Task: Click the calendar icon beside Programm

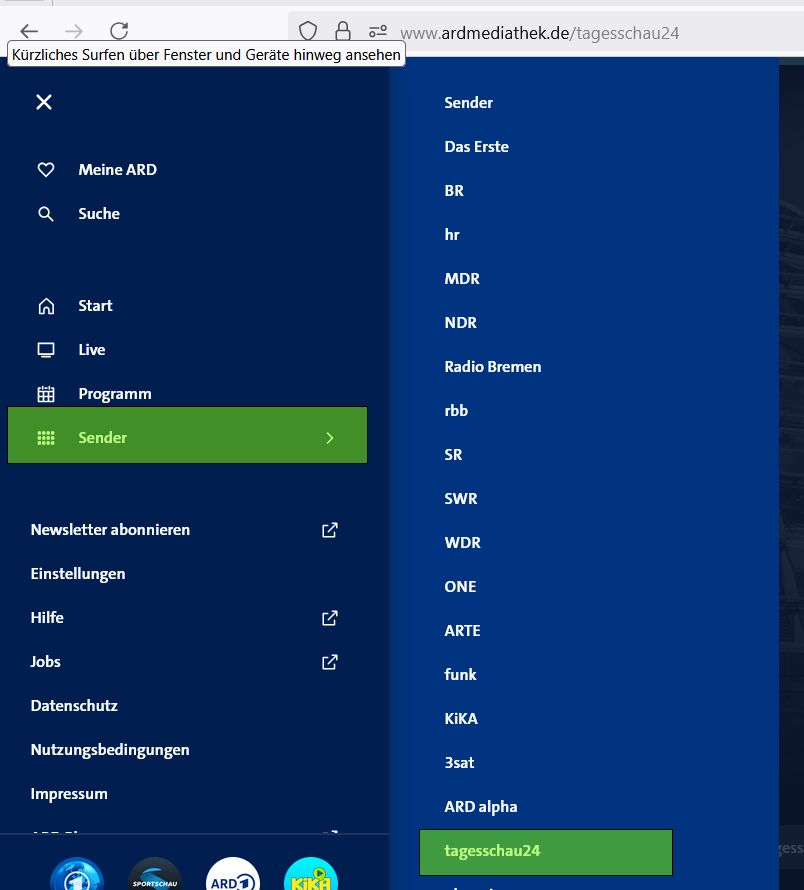Action: [x=46, y=394]
